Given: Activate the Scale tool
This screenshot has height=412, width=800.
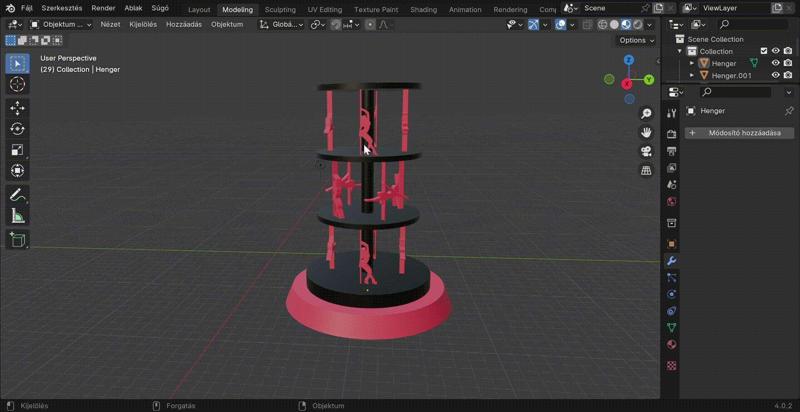Looking at the screenshot, I should pos(17,150).
